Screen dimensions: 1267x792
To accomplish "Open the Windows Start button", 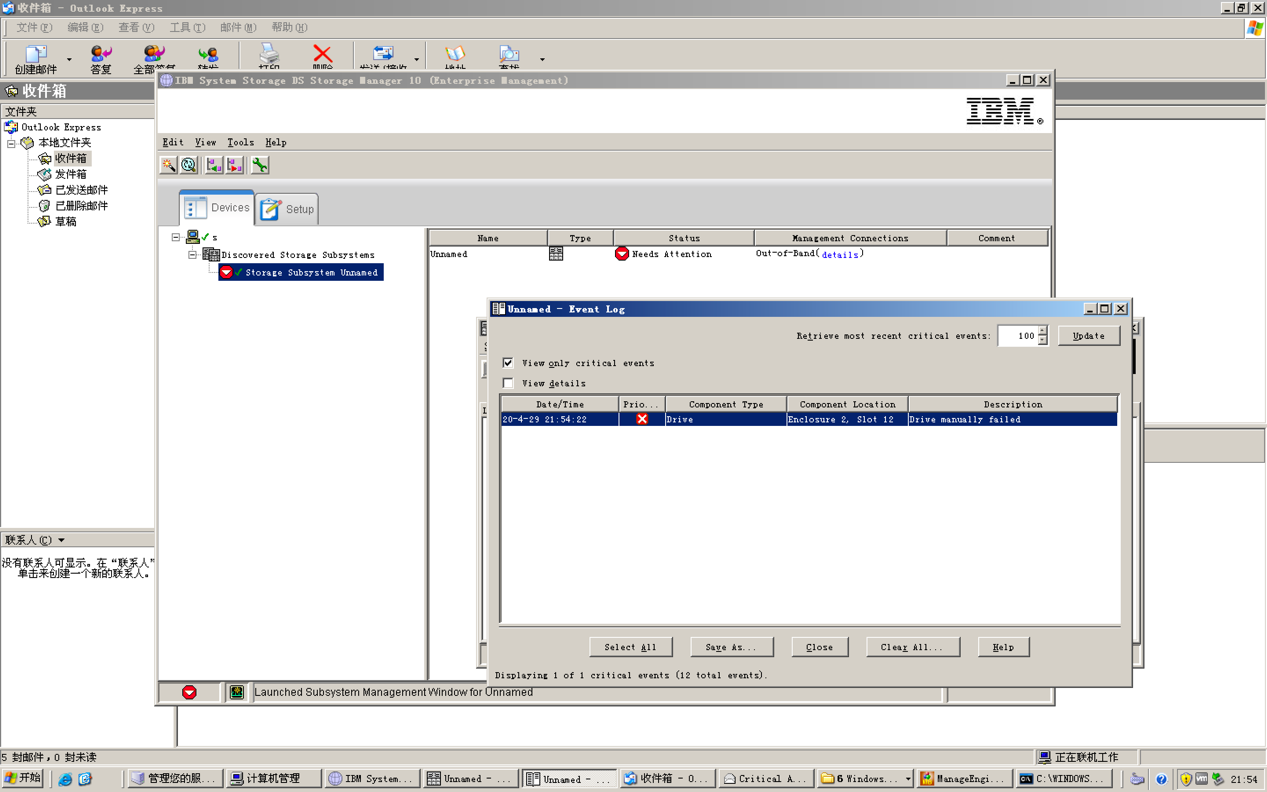I will [23, 778].
